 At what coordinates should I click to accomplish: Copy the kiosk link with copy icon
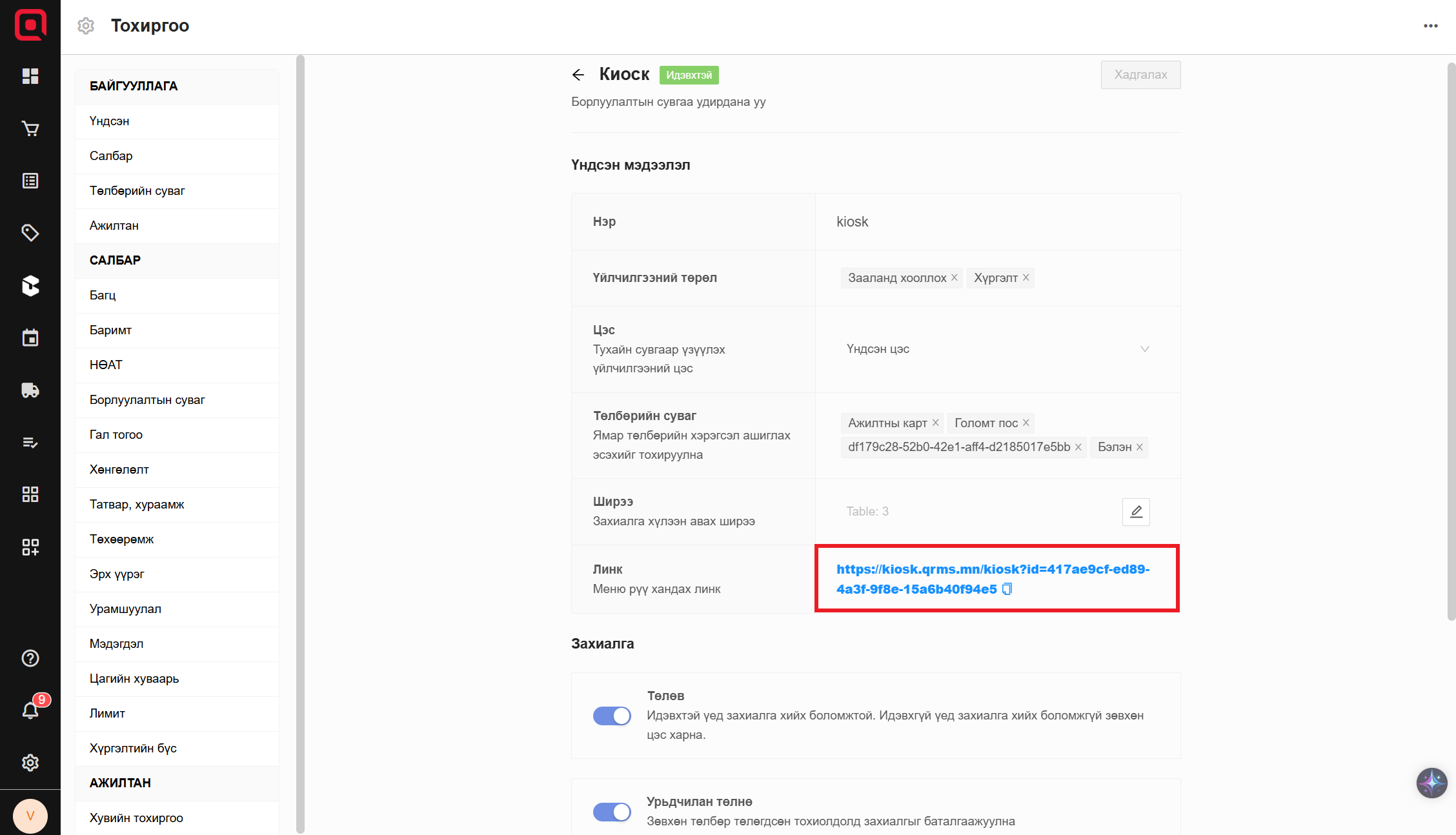1007,589
